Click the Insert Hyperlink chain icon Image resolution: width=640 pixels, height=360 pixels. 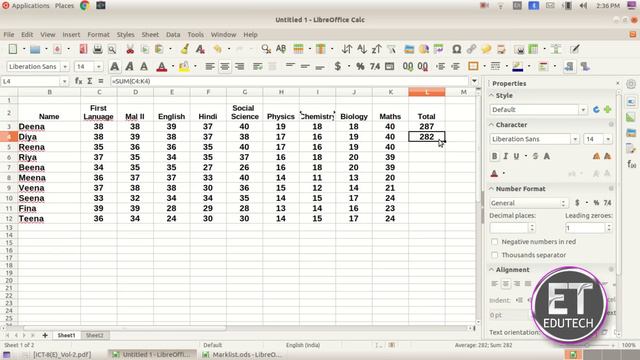tap(471, 49)
